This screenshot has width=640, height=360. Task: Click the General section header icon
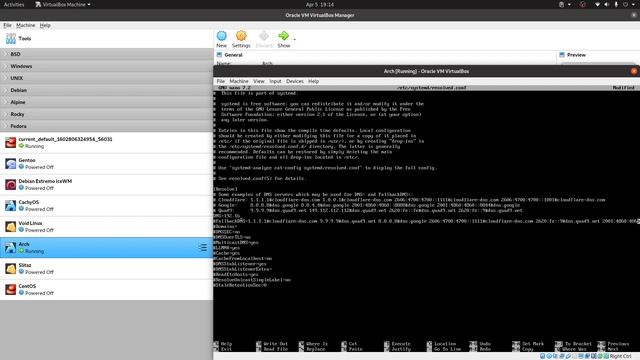[219, 55]
